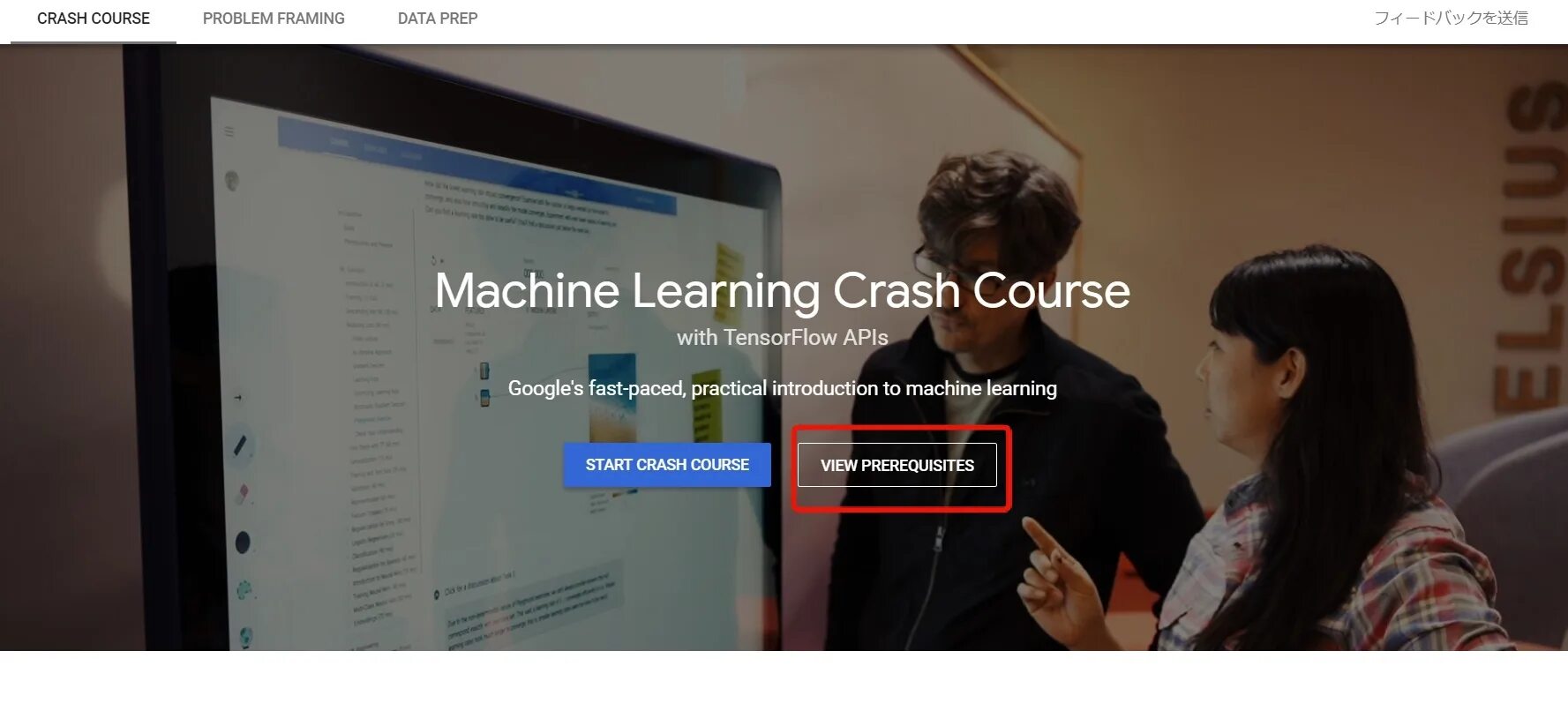Switch to the PROBLEM FRAMING tab
The image size is (1568, 711).
click(x=274, y=19)
